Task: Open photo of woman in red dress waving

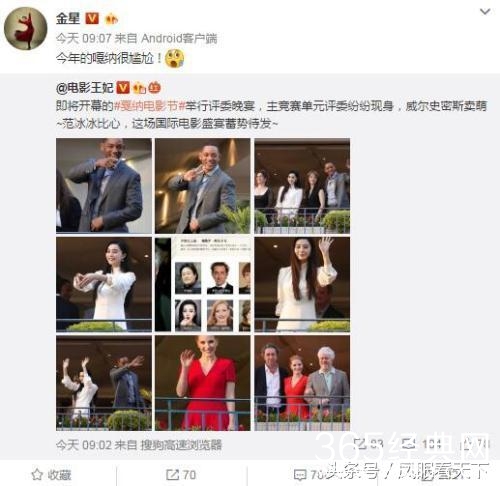Action: coord(203,383)
